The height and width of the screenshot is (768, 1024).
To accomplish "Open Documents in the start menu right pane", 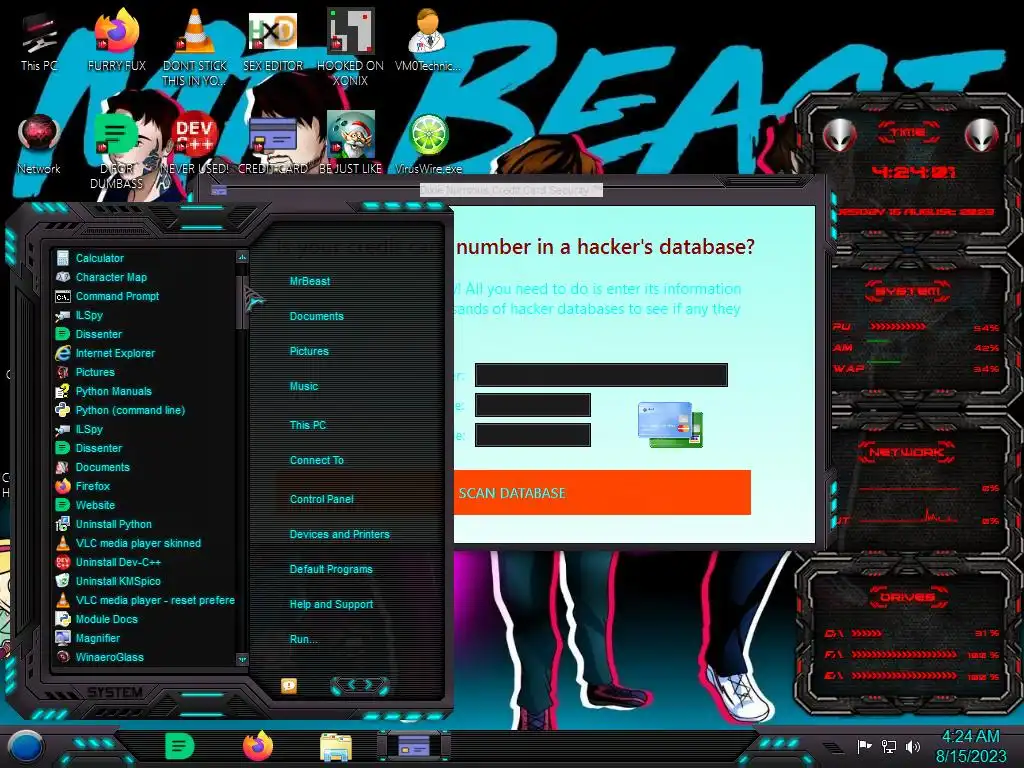I will (316, 316).
